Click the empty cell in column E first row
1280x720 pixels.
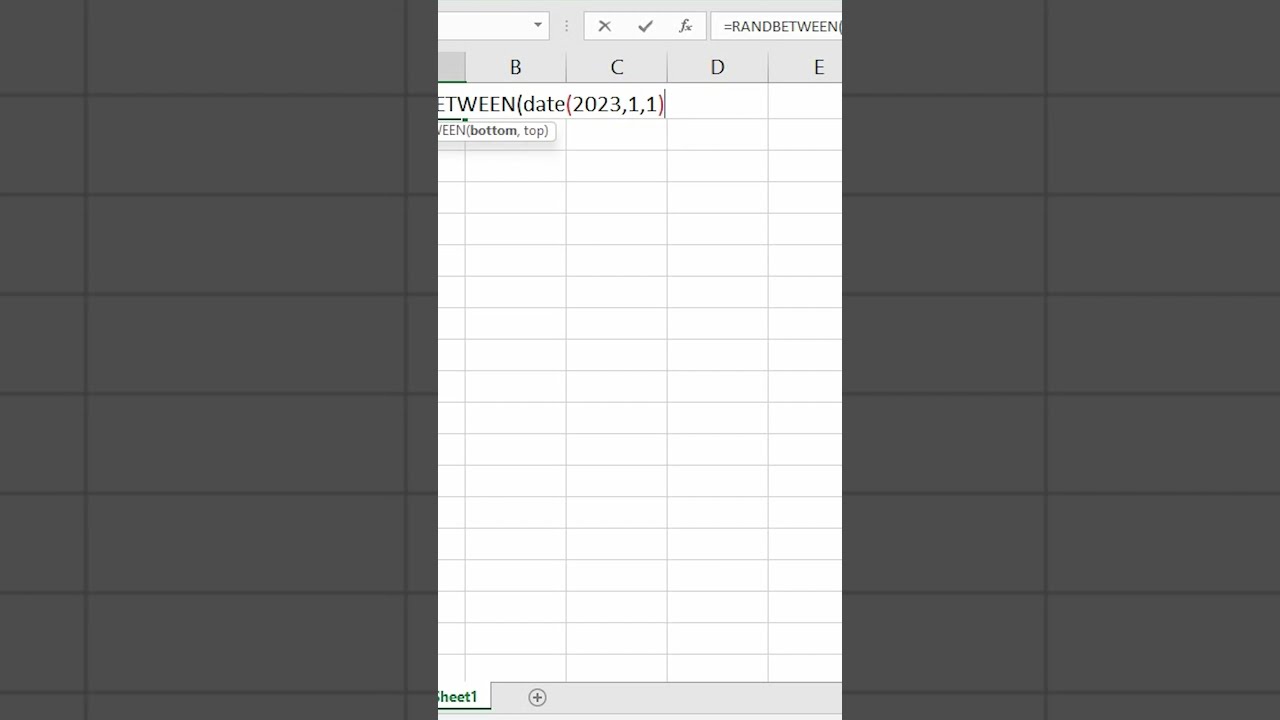(x=806, y=102)
